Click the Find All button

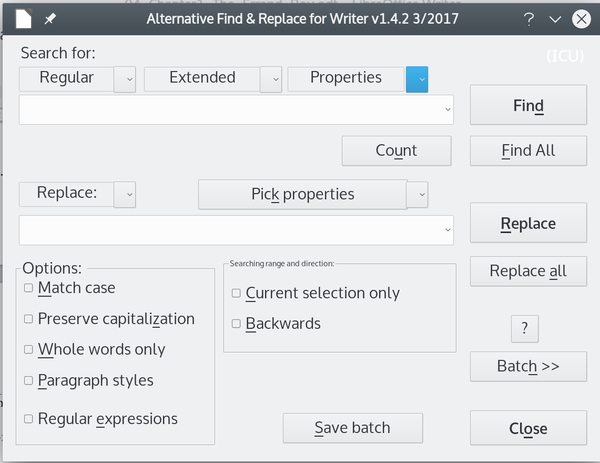point(528,151)
